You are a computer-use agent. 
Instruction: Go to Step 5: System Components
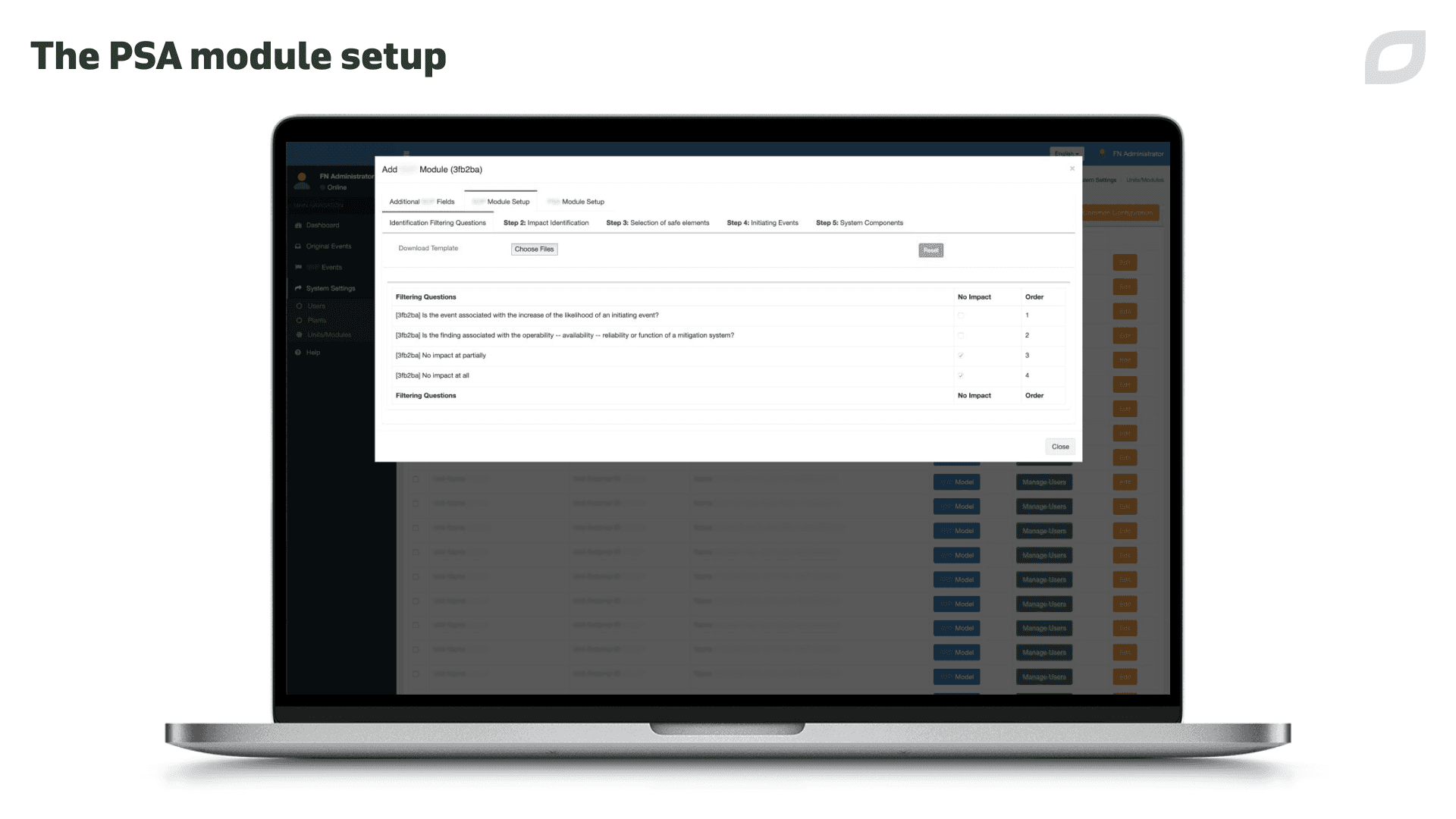(859, 223)
